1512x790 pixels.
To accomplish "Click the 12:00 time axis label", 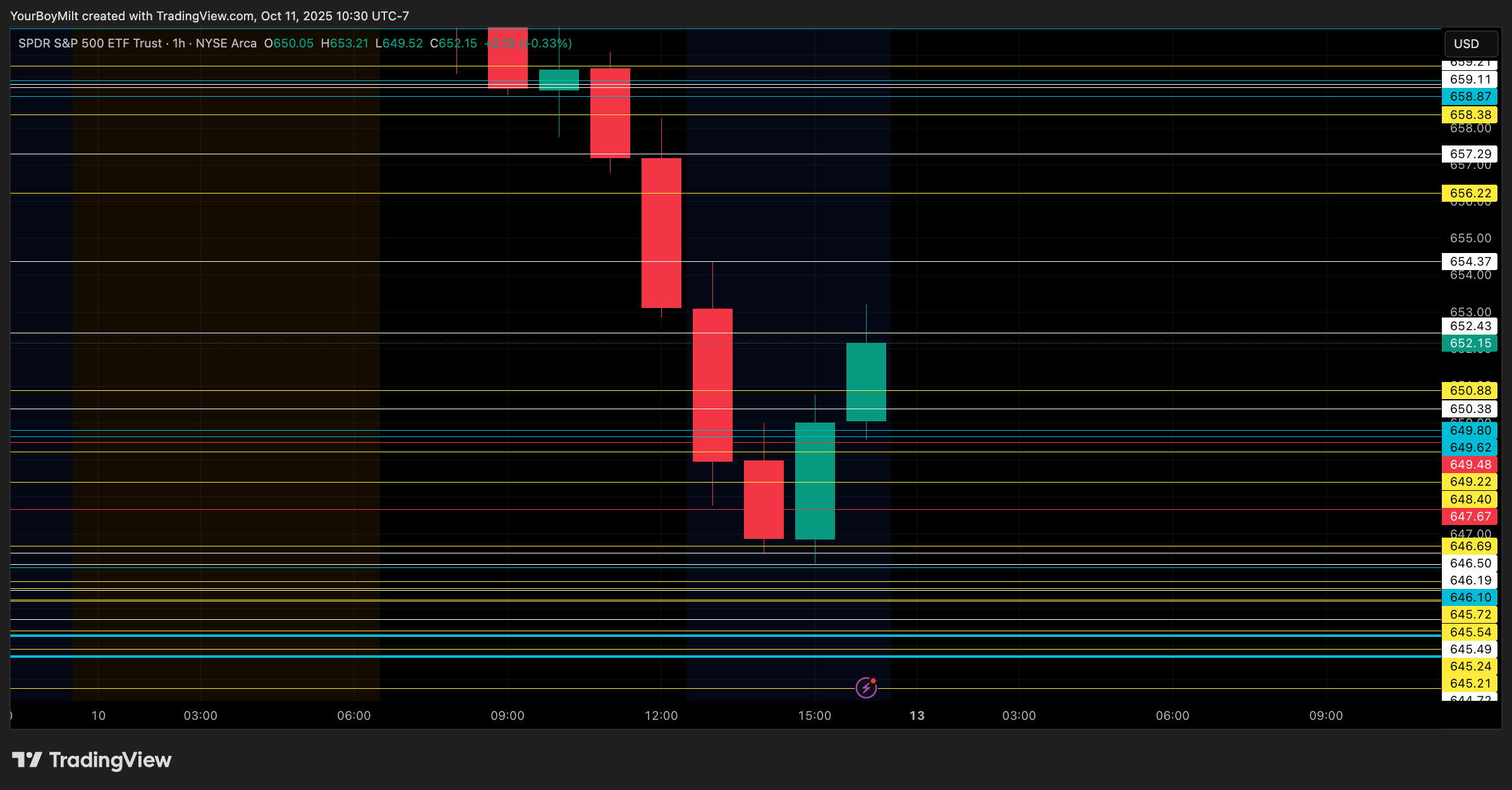I will coord(661,715).
